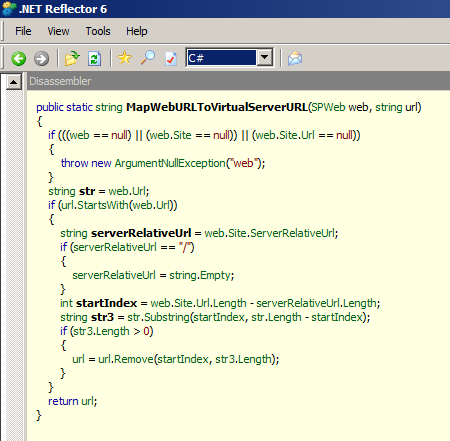
Task: Click the envelope icon in the toolbar
Action: (295, 58)
